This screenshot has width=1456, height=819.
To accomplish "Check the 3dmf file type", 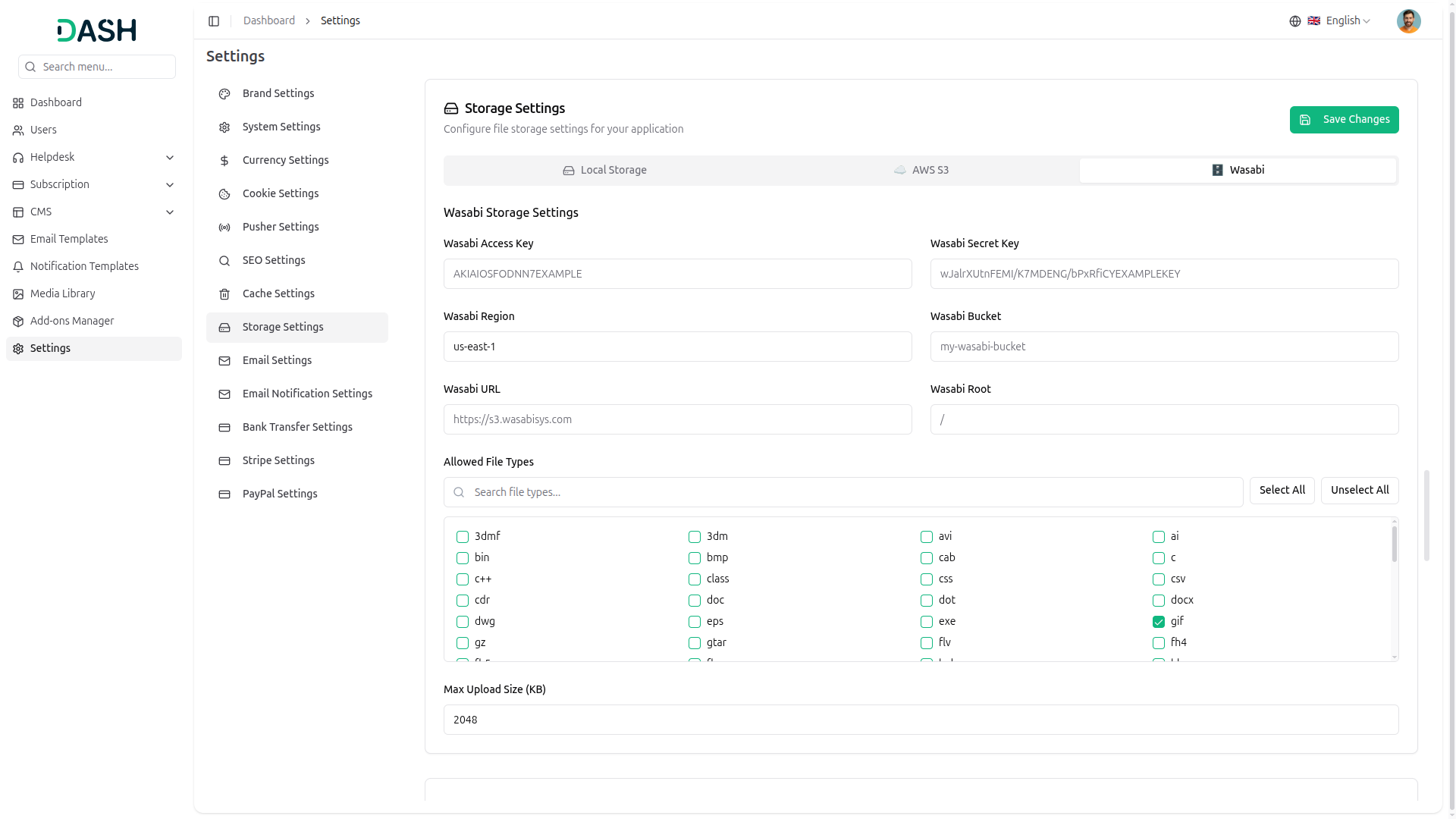I will (463, 537).
